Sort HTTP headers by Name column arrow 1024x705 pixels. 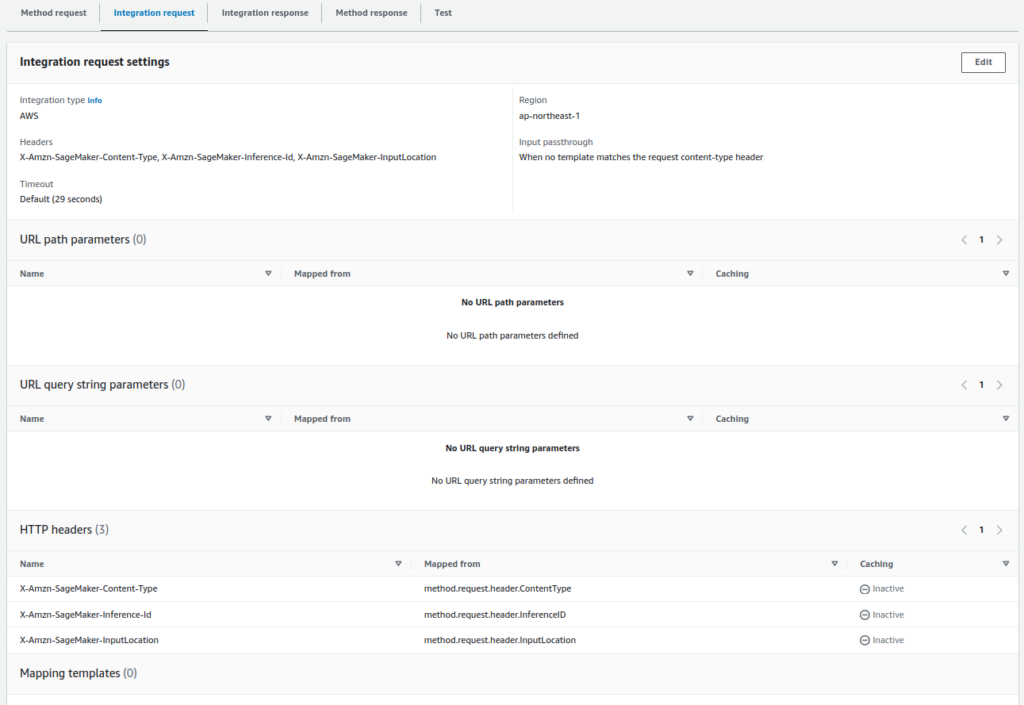coord(398,564)
